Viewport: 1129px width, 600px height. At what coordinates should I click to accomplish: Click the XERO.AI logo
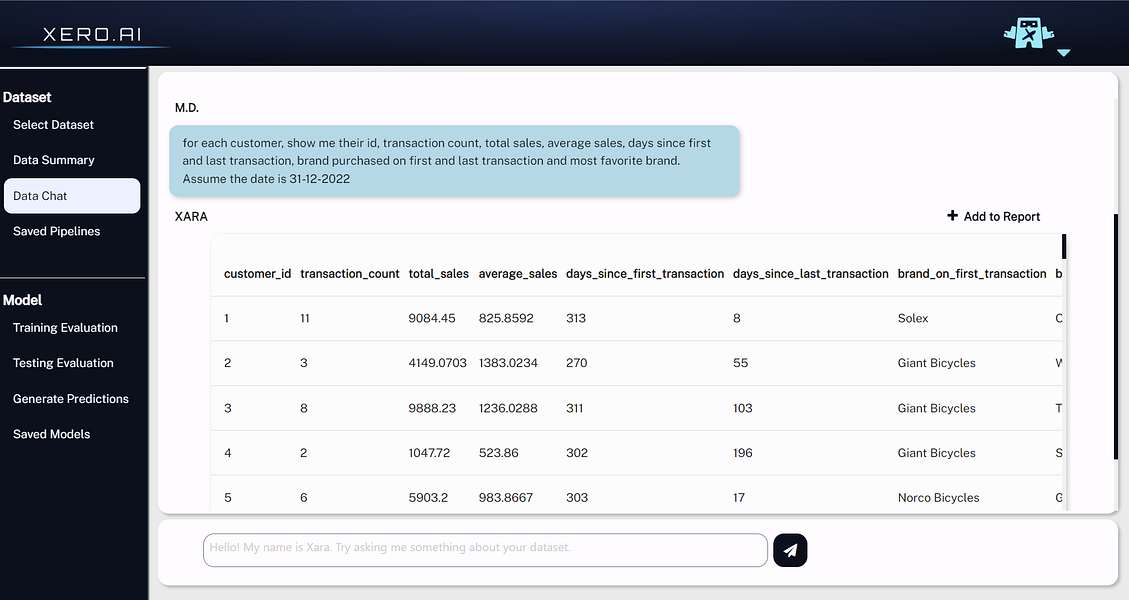93,32
